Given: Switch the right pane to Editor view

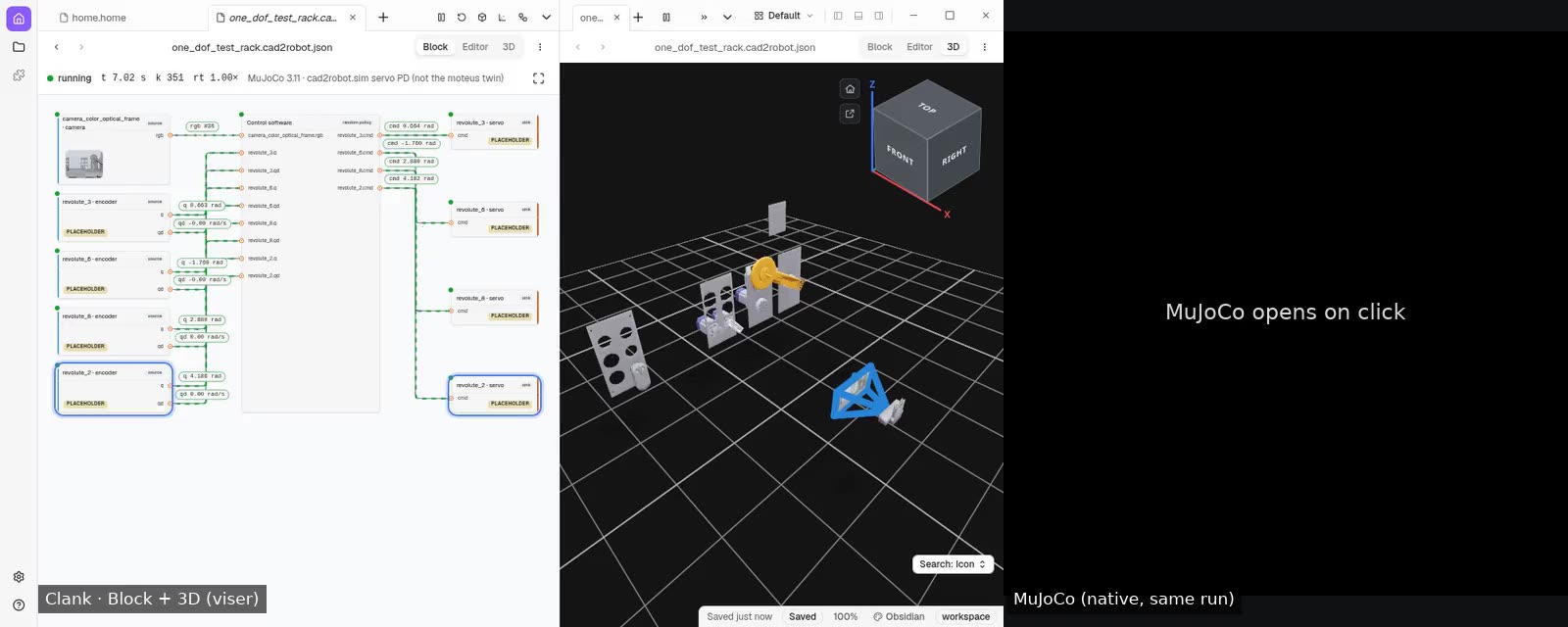Looking at the screenshot, I should click(x=919, y=47).
